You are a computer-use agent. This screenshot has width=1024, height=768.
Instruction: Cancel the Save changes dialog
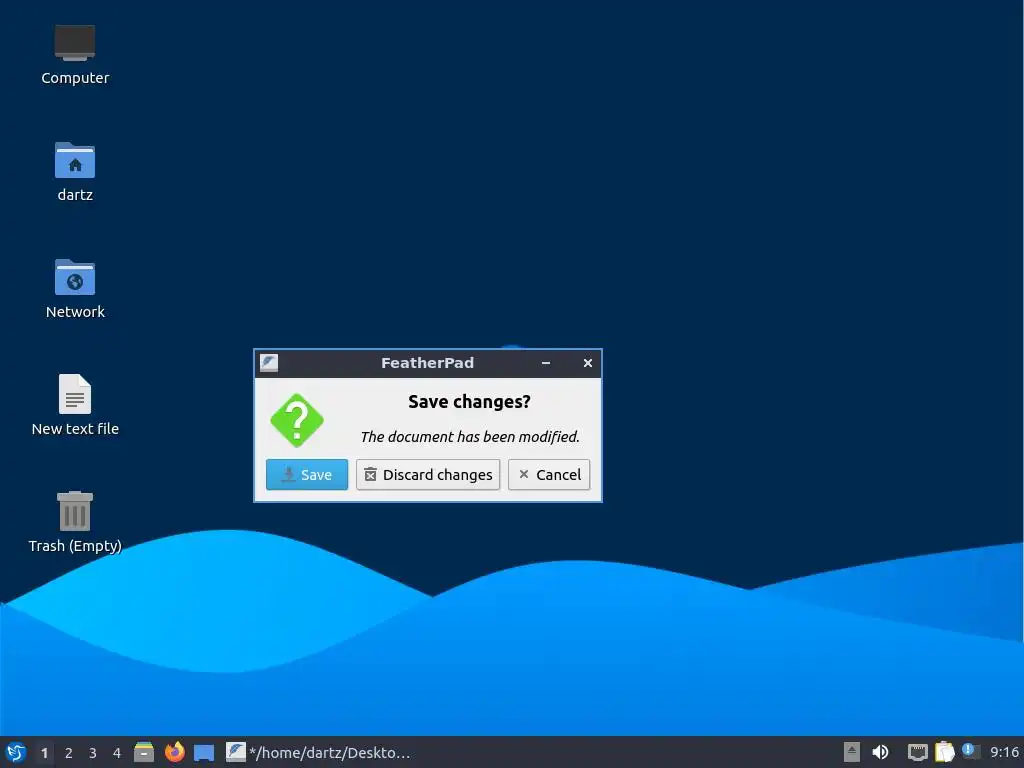549,475
